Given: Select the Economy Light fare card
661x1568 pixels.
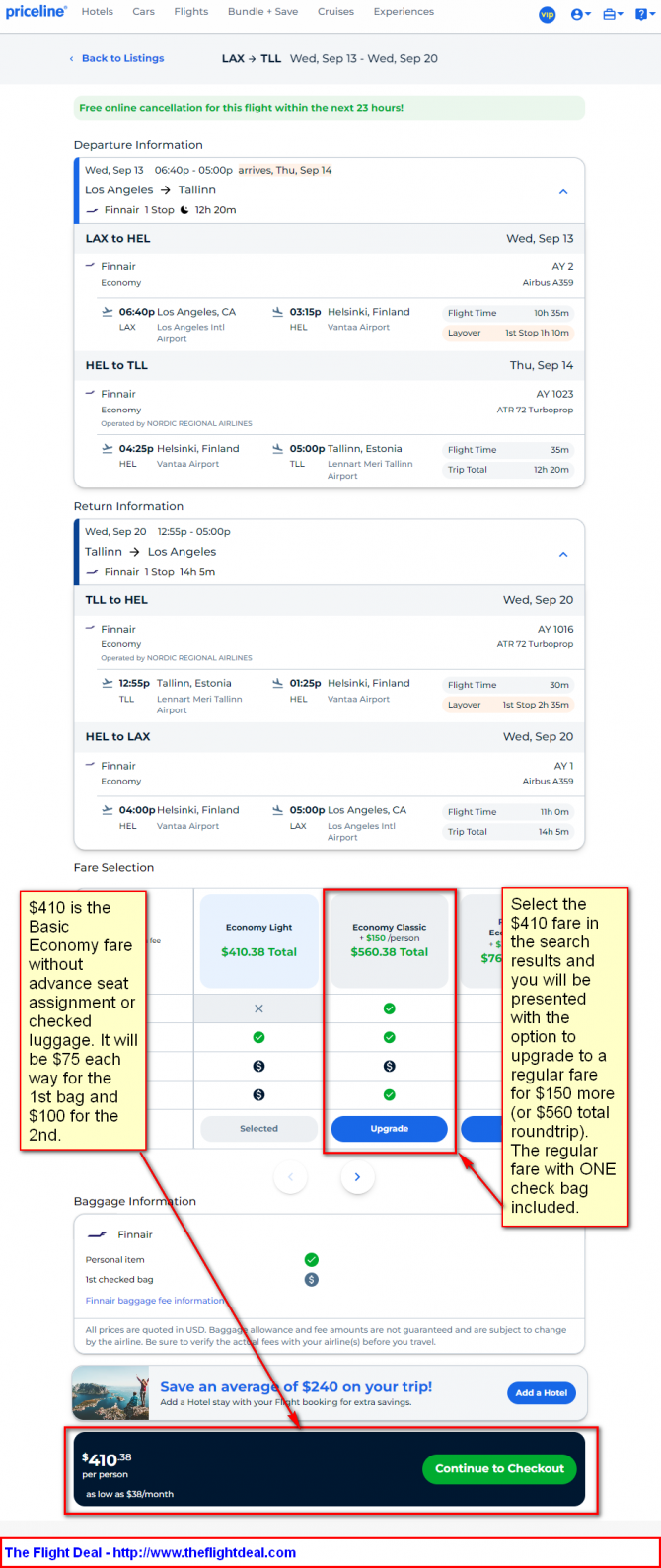Looking at the screenshot, I should [258, 941].
